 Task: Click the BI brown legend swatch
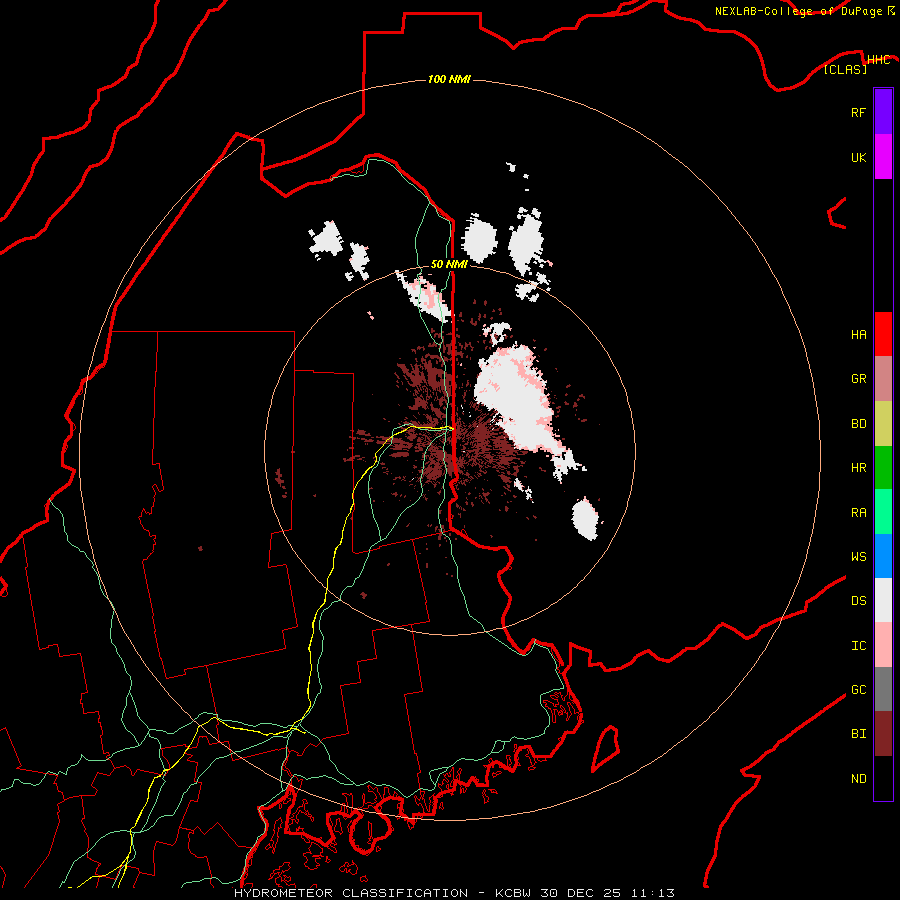click(x=883, y=734)
